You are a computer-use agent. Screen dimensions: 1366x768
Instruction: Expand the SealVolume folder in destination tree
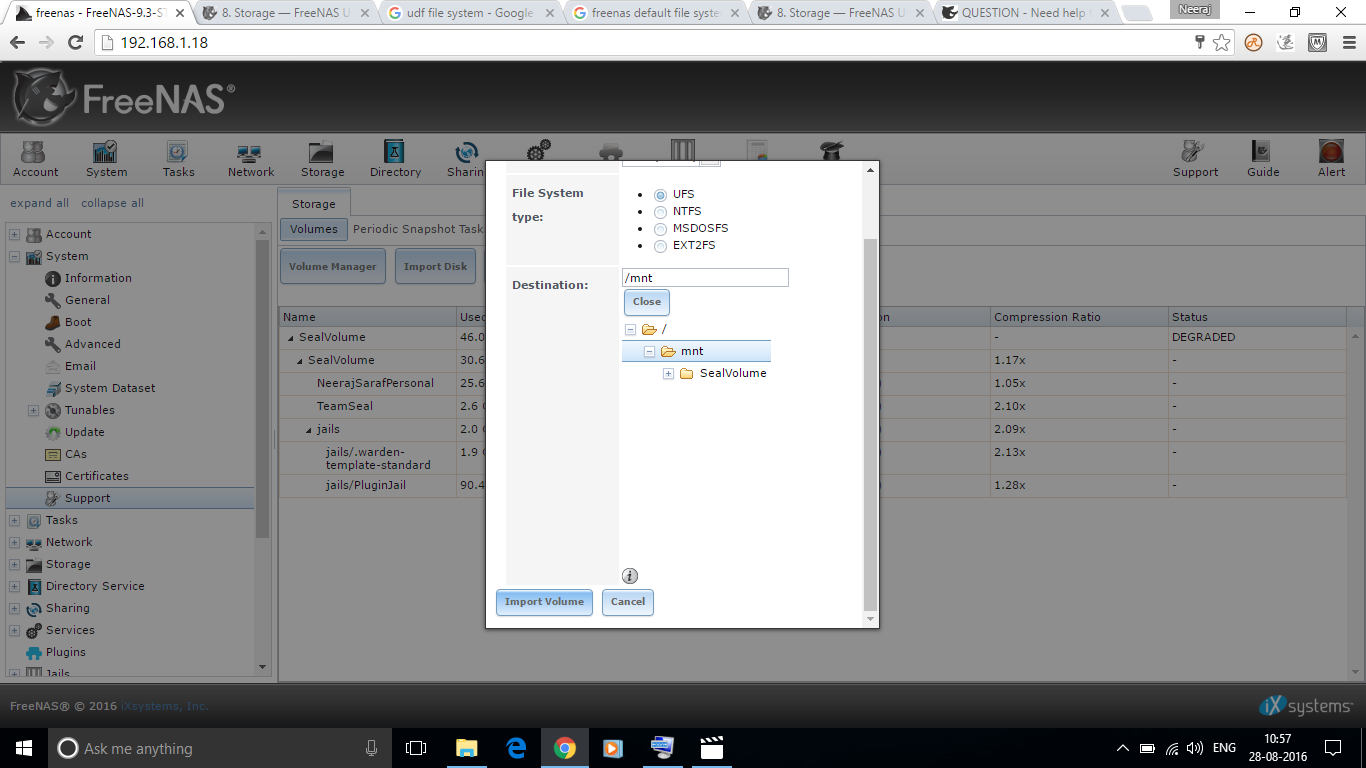(x=669, y=373)
